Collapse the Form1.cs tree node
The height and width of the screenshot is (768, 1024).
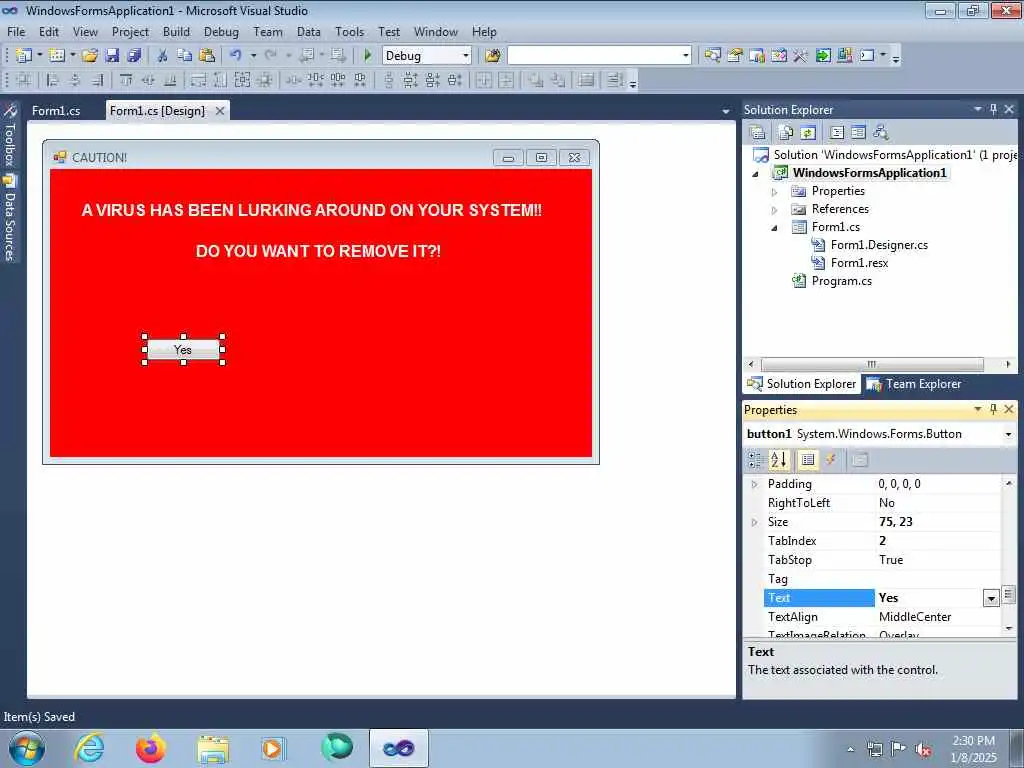pyautogui.click(x=775, y=228)
